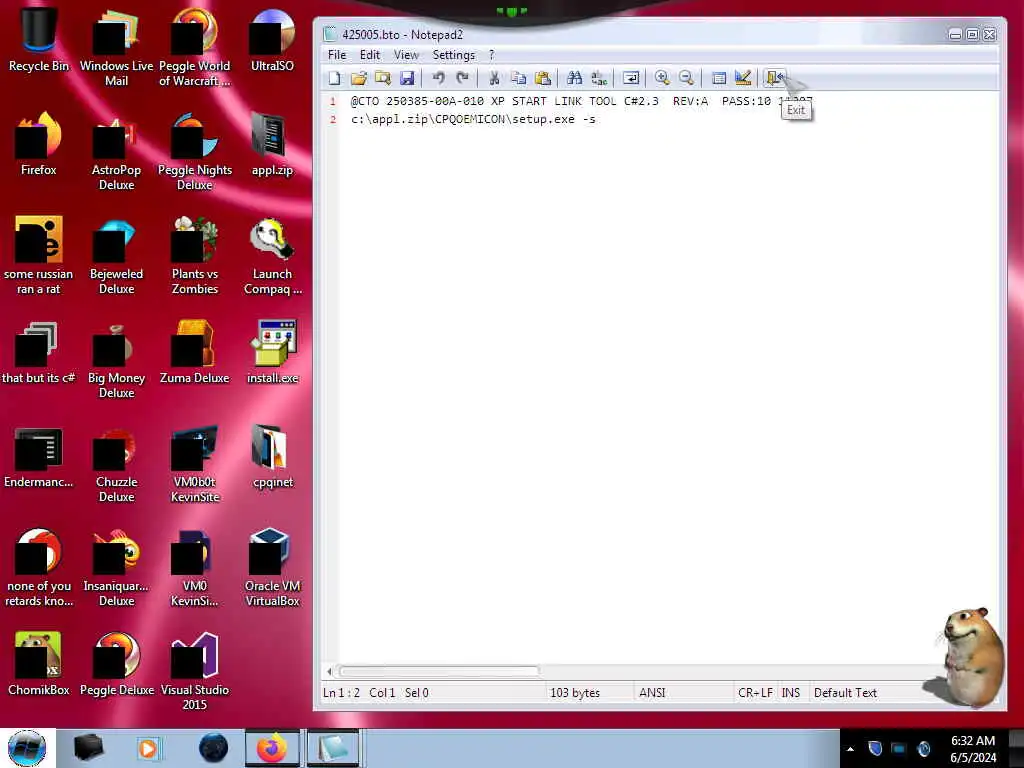The image size is (1024, 768).
Task: Open Replace with the toolbar icon
Action: pos(599,78)
